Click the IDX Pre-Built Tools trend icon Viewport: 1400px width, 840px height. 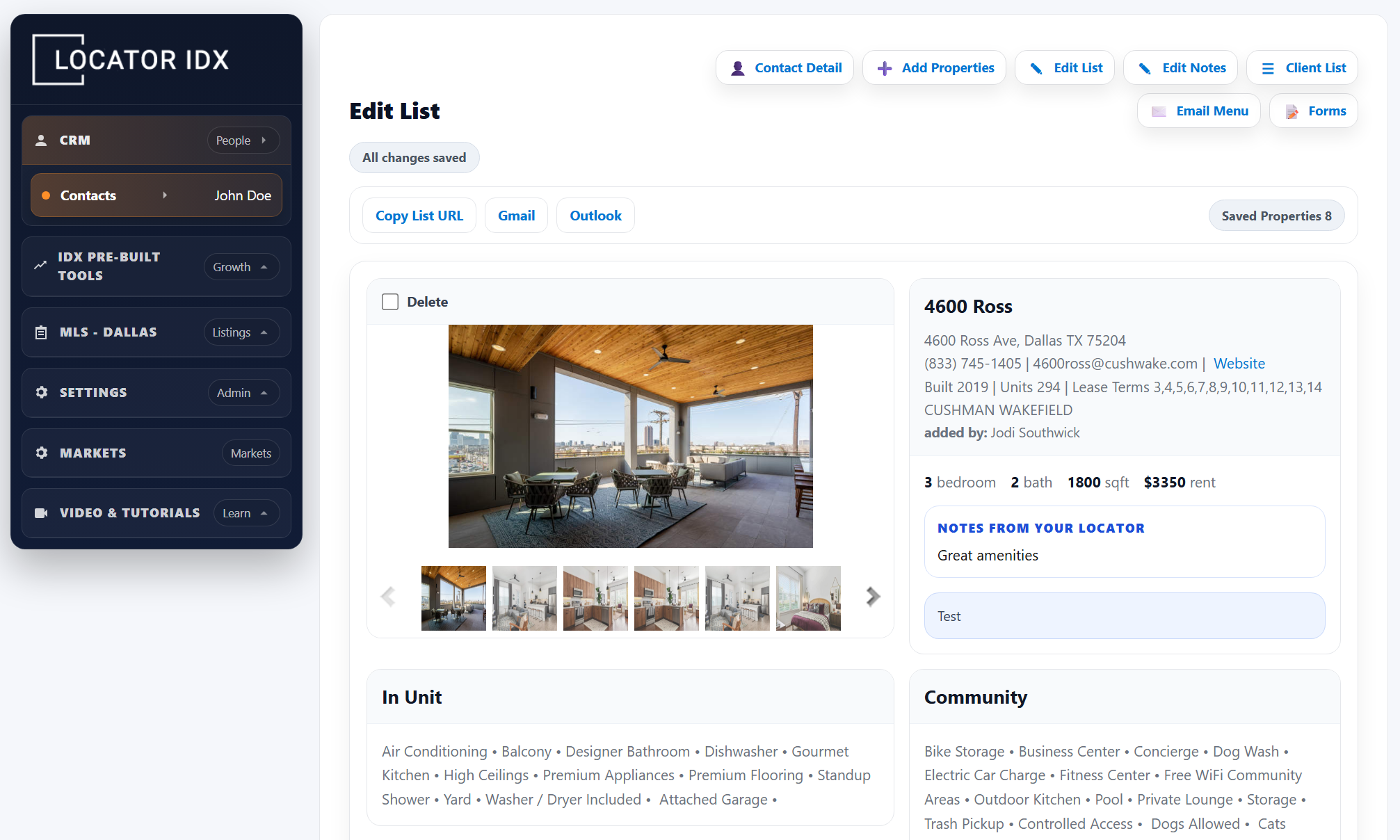point(40,266)
